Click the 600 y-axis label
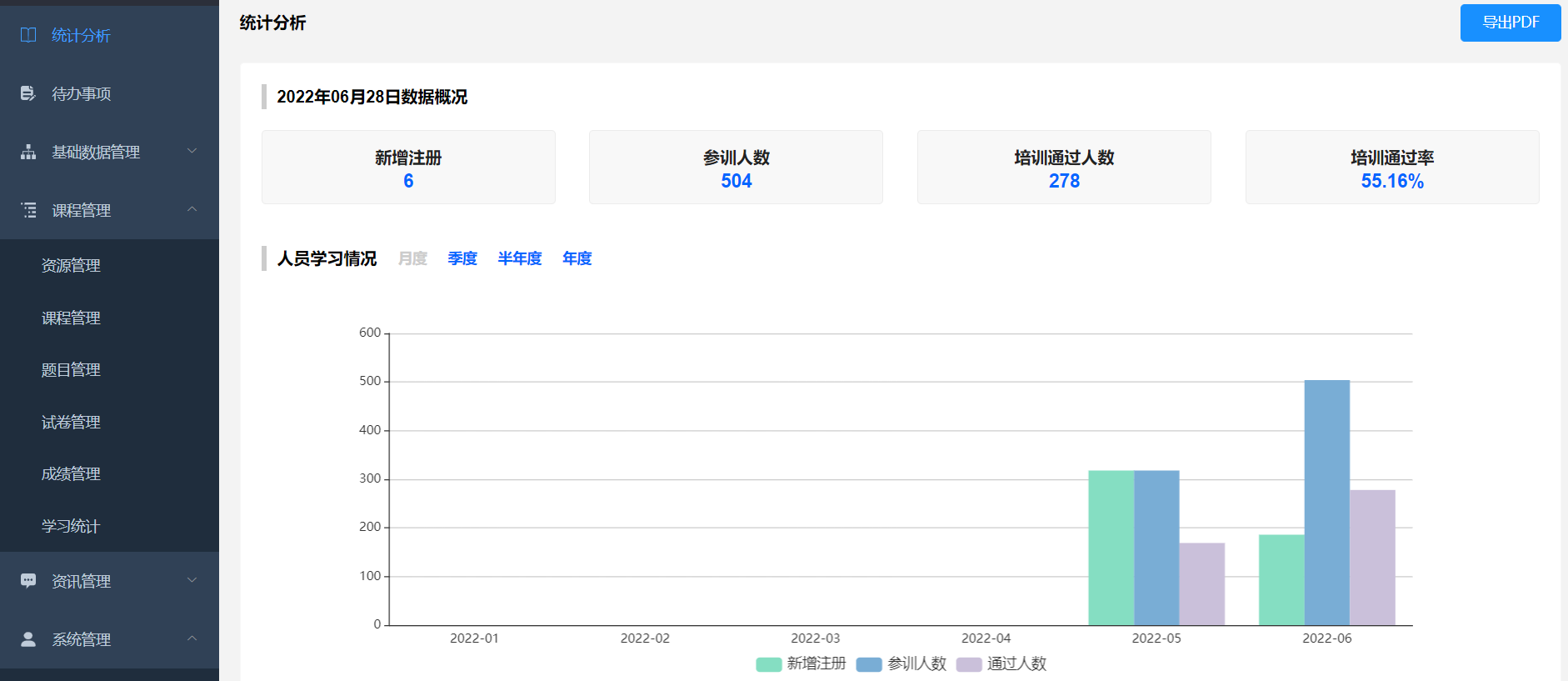This screenshot has height=681, width=1568. pos(370,333)
